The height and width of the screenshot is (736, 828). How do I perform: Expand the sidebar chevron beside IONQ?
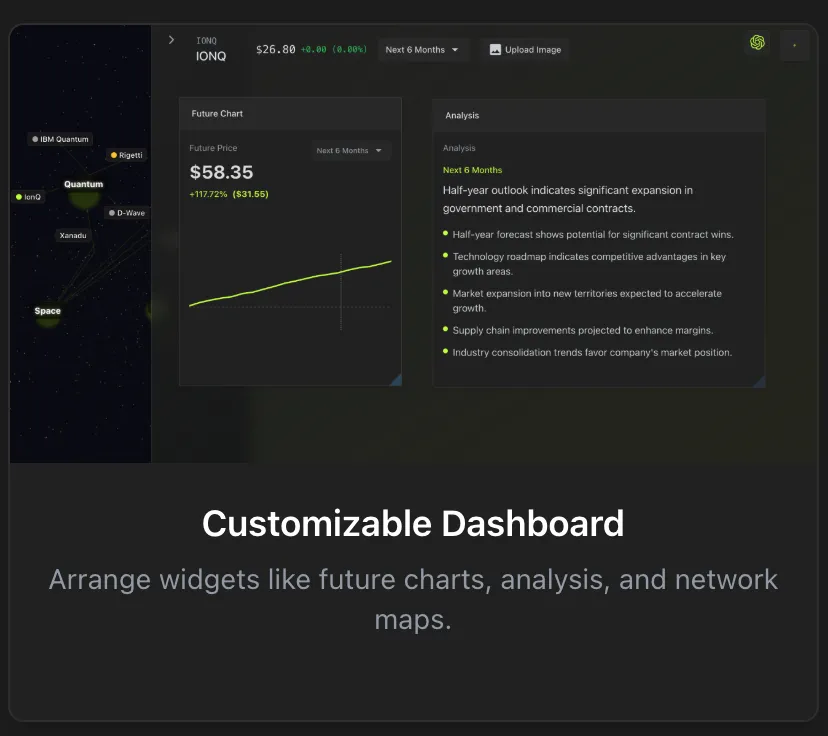pyautogui.click(x=171, y=40)
